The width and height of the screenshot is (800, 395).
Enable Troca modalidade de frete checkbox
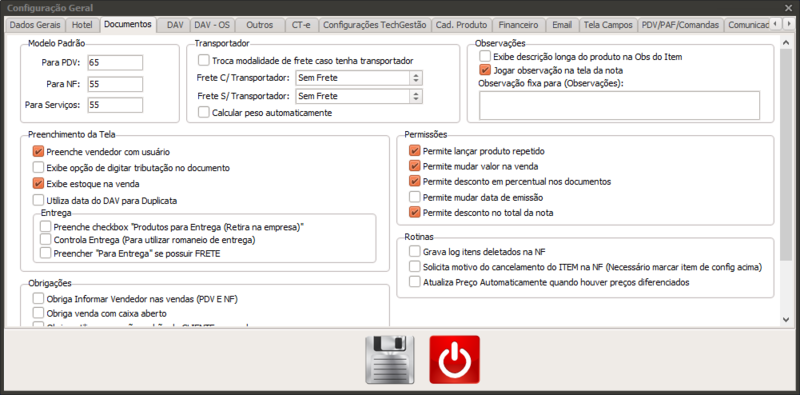pyautogui.click(x=204, y=60)
